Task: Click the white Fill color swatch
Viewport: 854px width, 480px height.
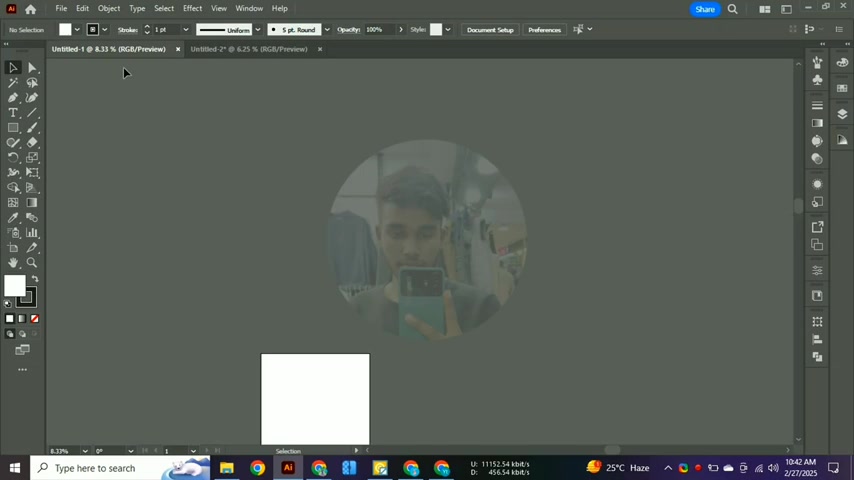Action: pyautogui.click(x=15, y=285)
